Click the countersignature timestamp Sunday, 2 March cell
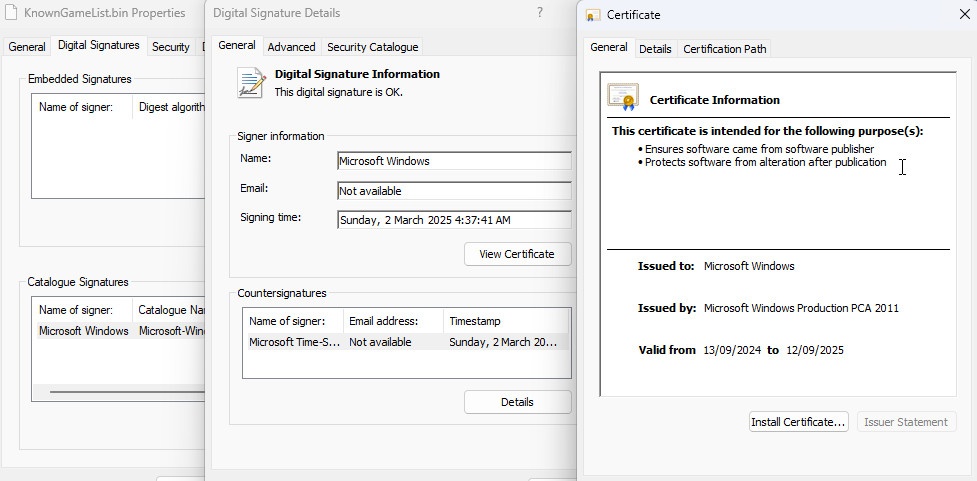This screenshot has width=977, height=481. (503, 342)
